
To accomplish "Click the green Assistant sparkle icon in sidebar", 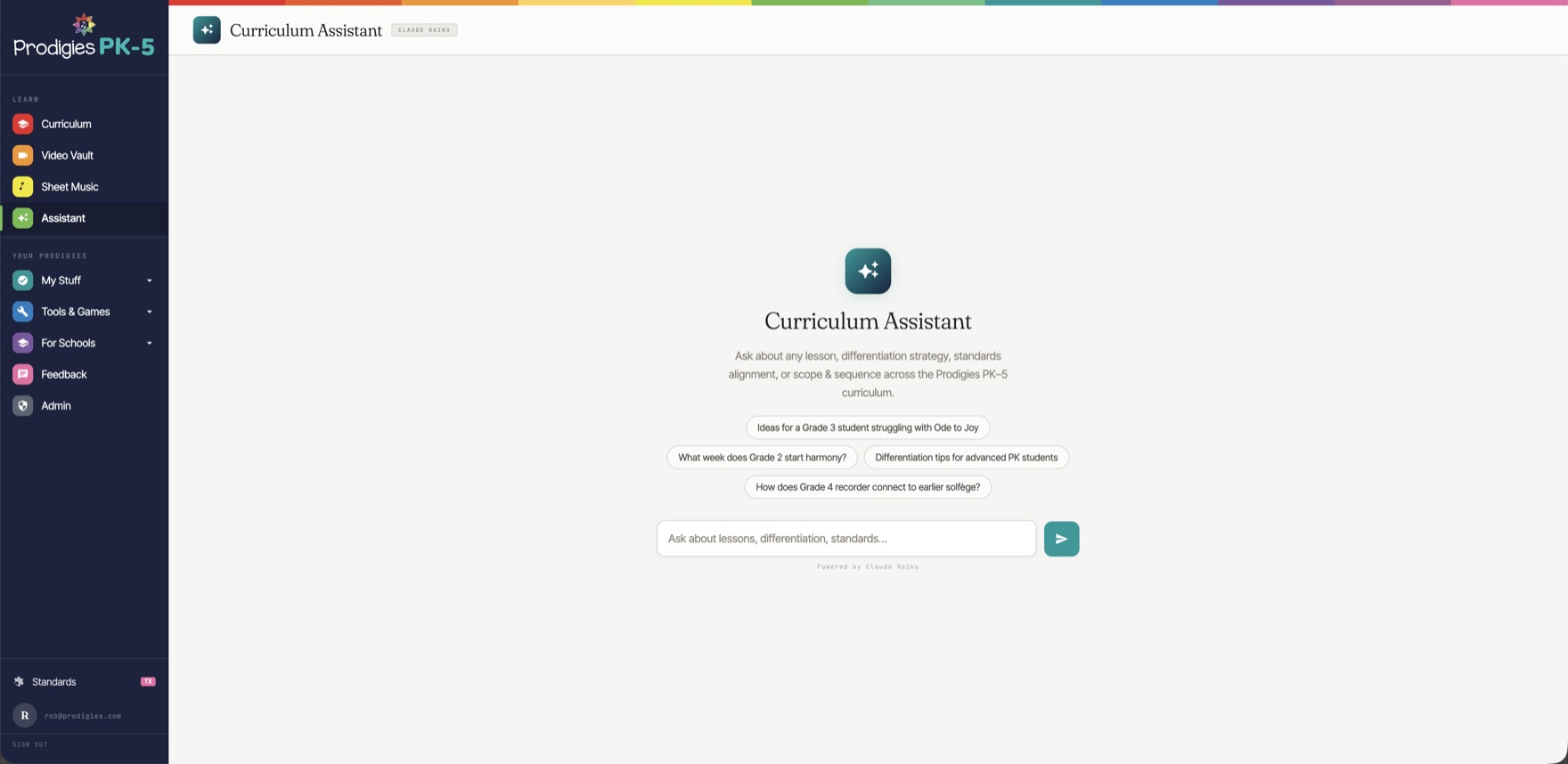I will (x=23, y=218).
